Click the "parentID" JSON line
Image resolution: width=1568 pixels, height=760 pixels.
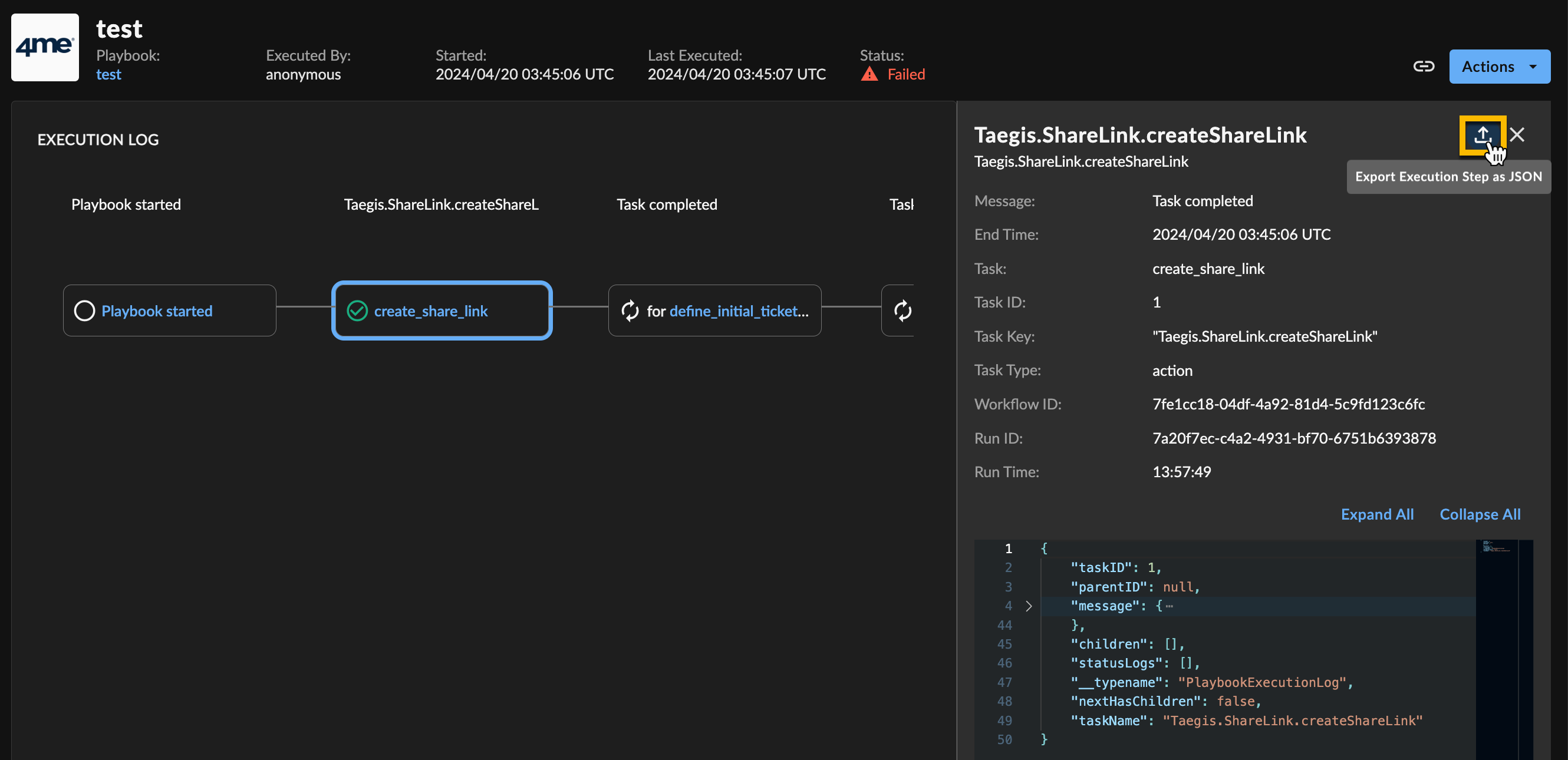pos(1135,587)
